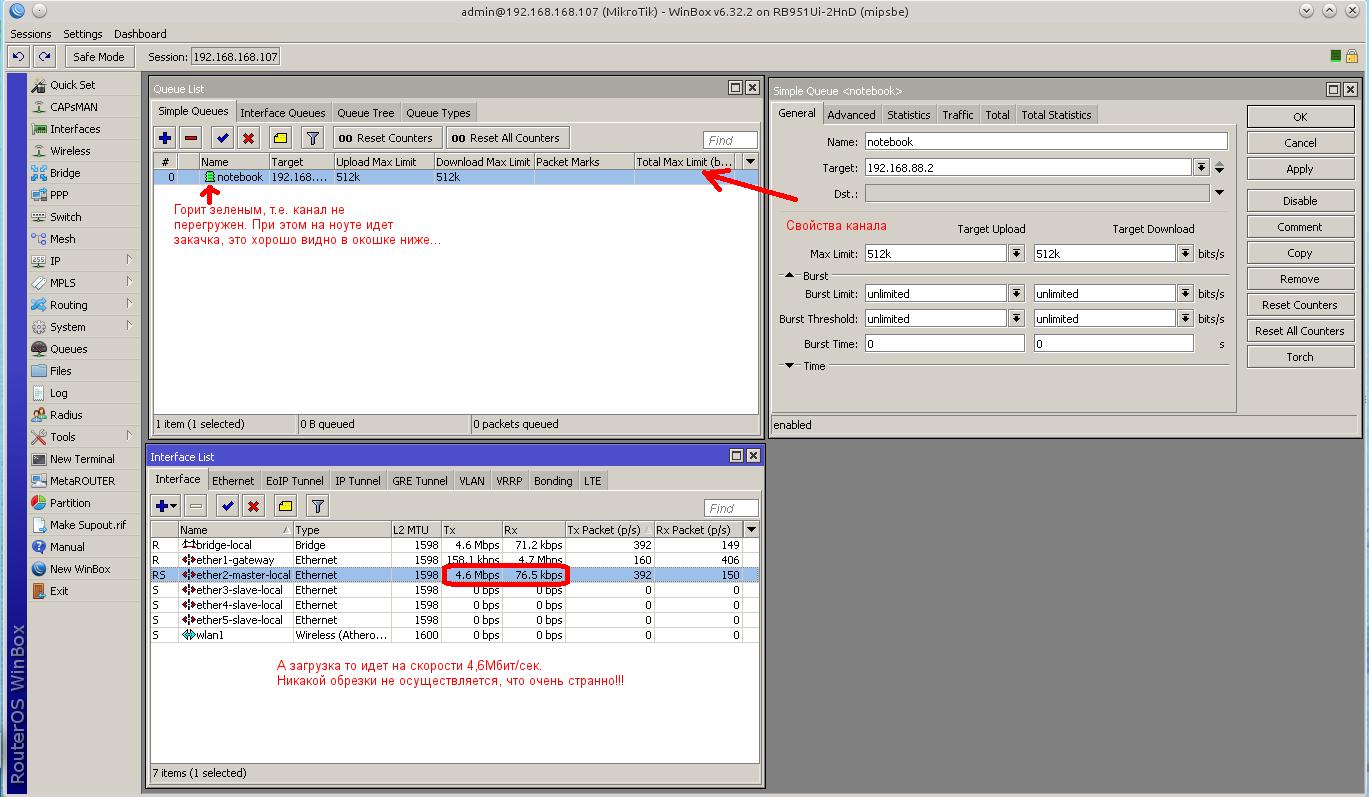
Task: Click the filter funnel icon in Queue List
Action: [x=313, y=138]
